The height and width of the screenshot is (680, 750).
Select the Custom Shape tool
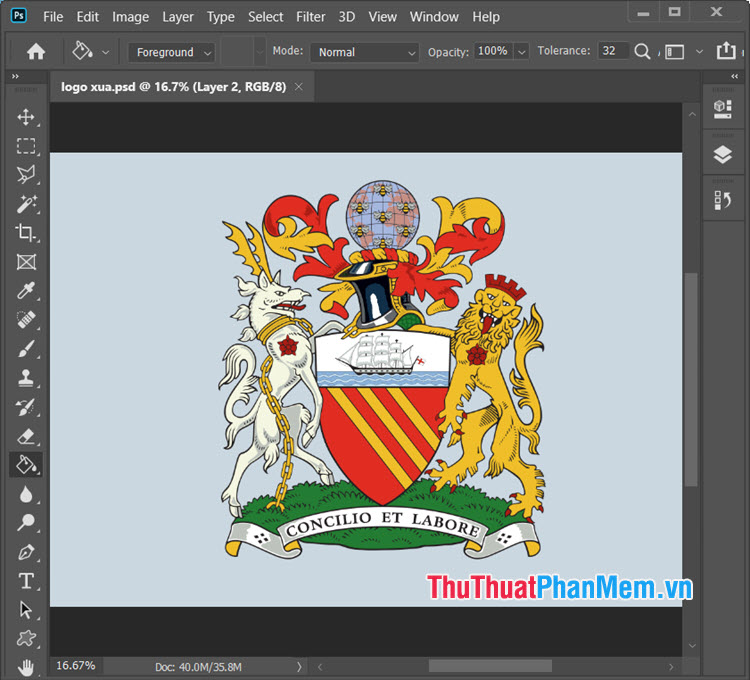26,638
